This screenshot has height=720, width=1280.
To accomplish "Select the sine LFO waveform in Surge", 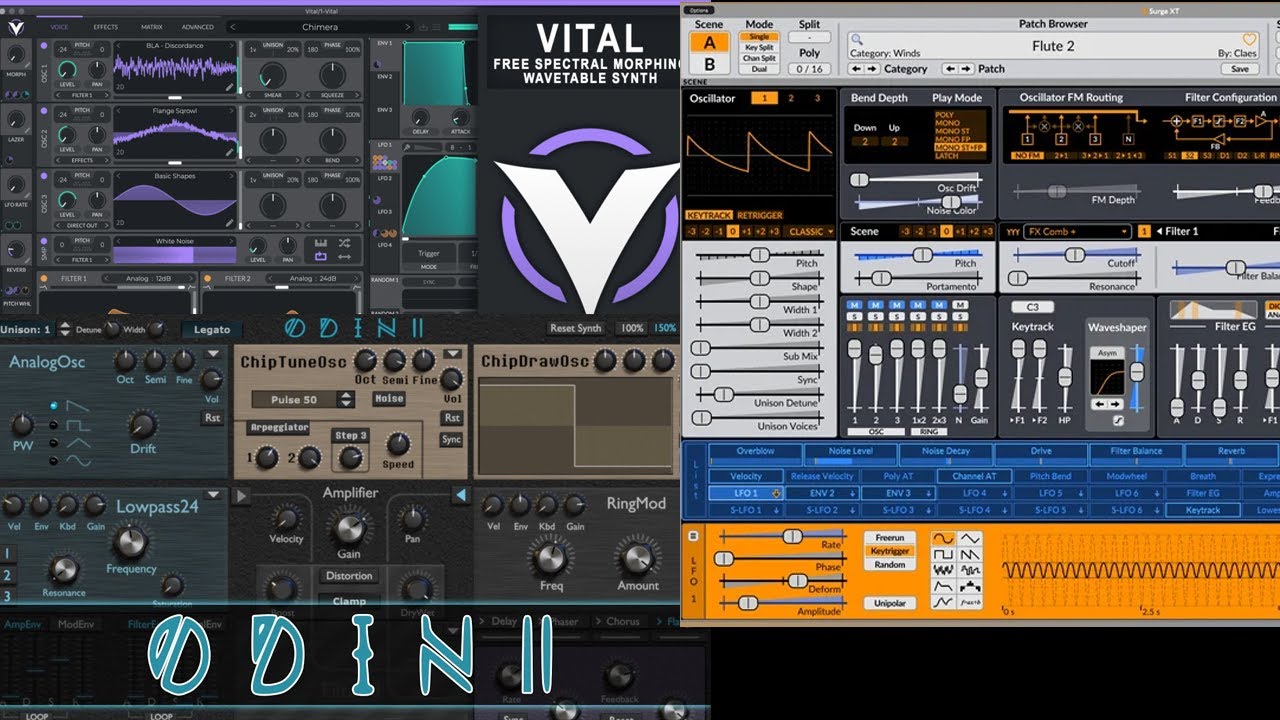I will click(943, 539).
